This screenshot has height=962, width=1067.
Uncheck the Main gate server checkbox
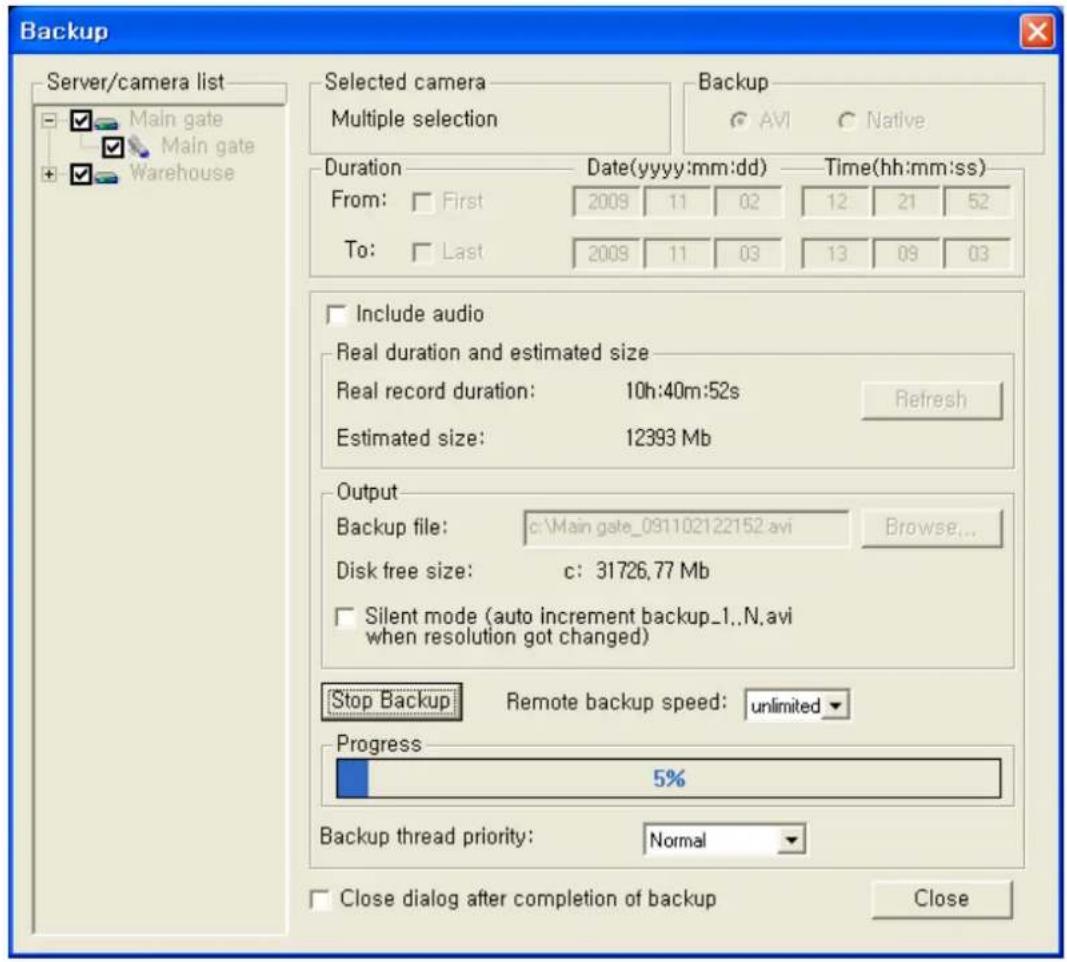(x=81, y=120)
